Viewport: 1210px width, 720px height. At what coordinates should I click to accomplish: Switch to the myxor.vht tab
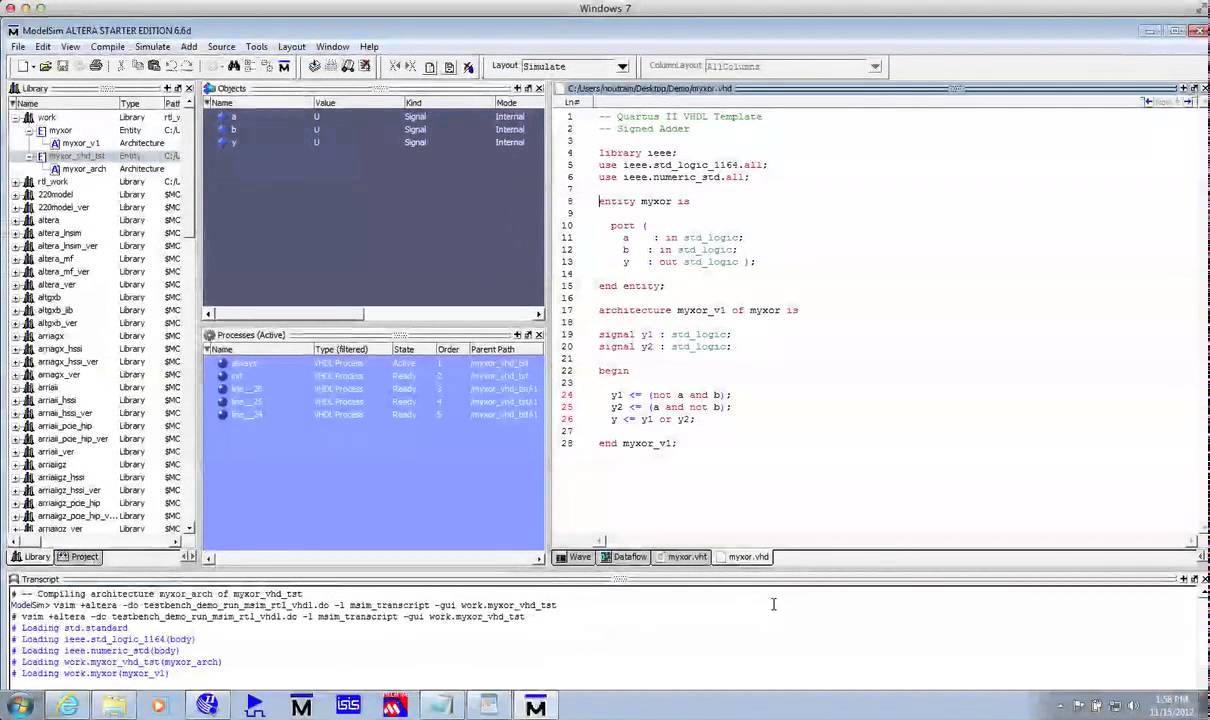(x=683, y=557)
